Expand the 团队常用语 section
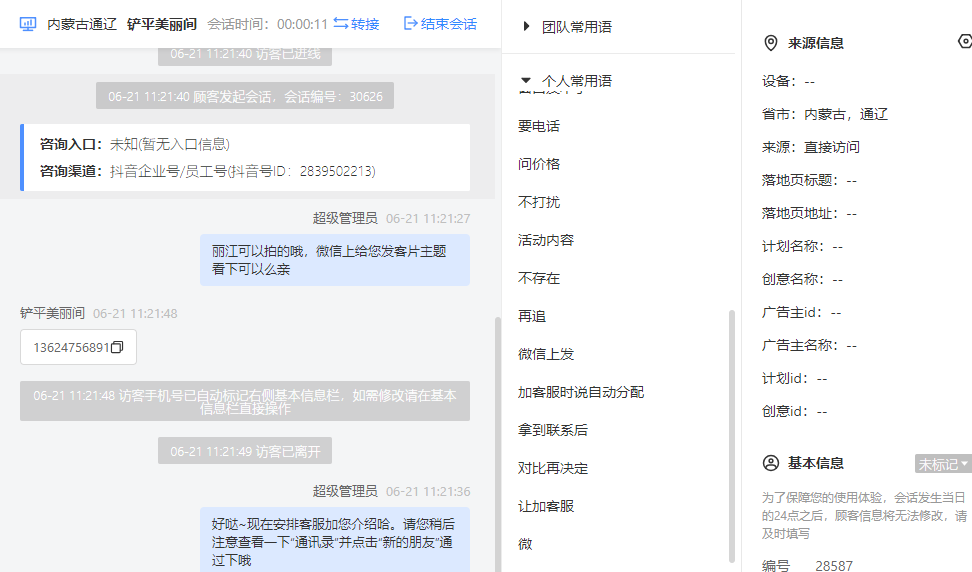 pos(526,27)
